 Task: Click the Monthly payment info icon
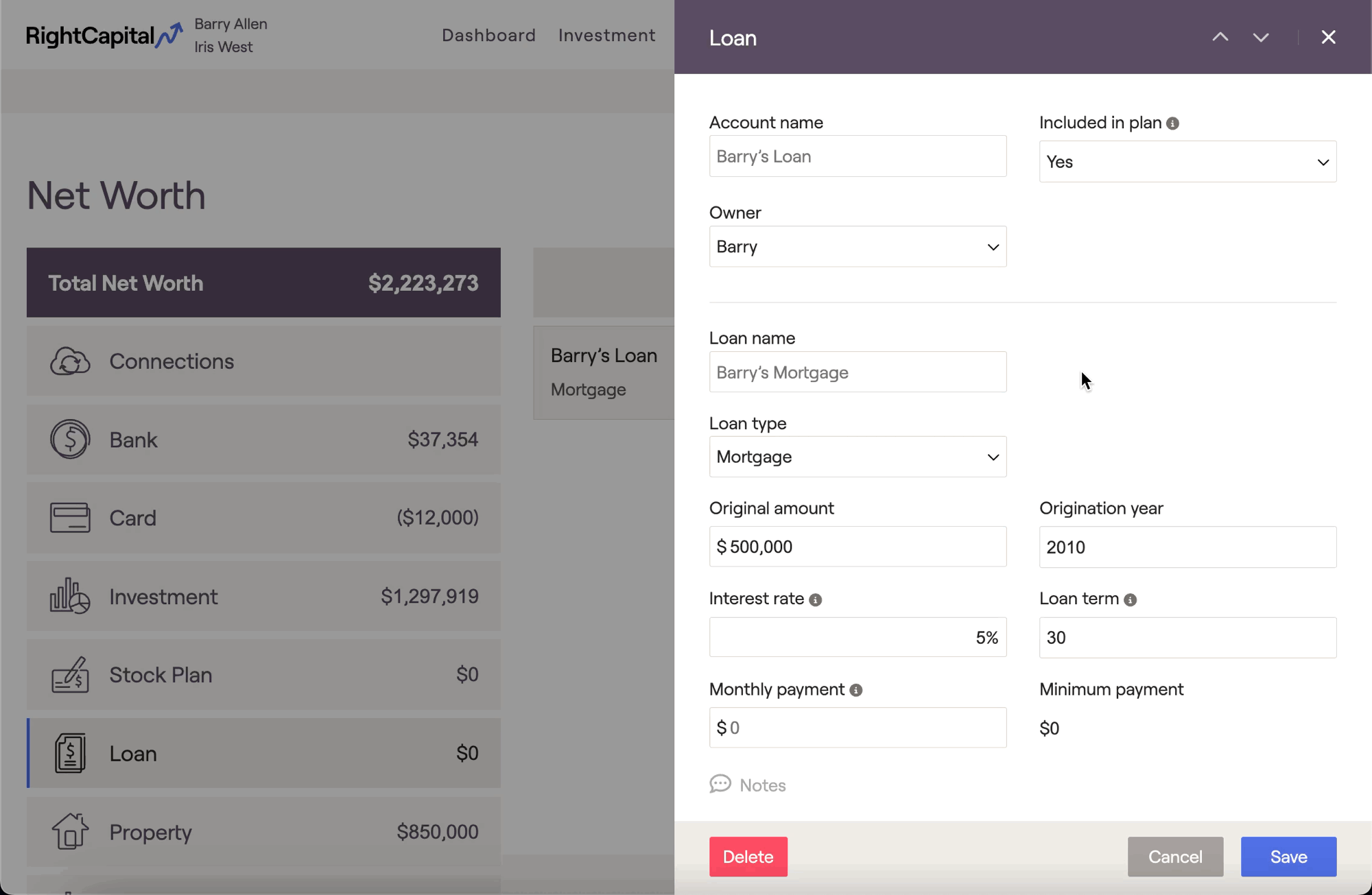pyautogui.click(x=855, y=690)
